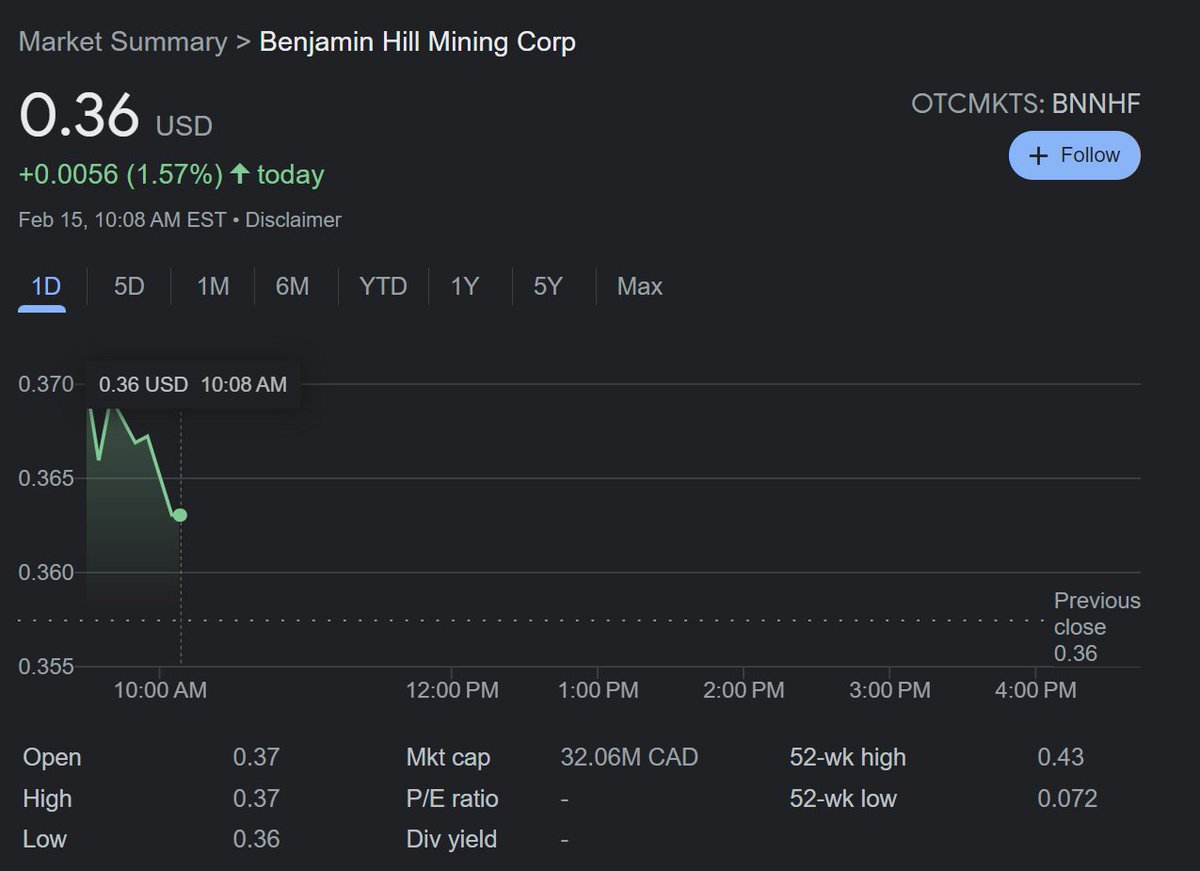The image size is (1200, 871).
Task: Click the green price marker dot on chart
Action: 180,515
